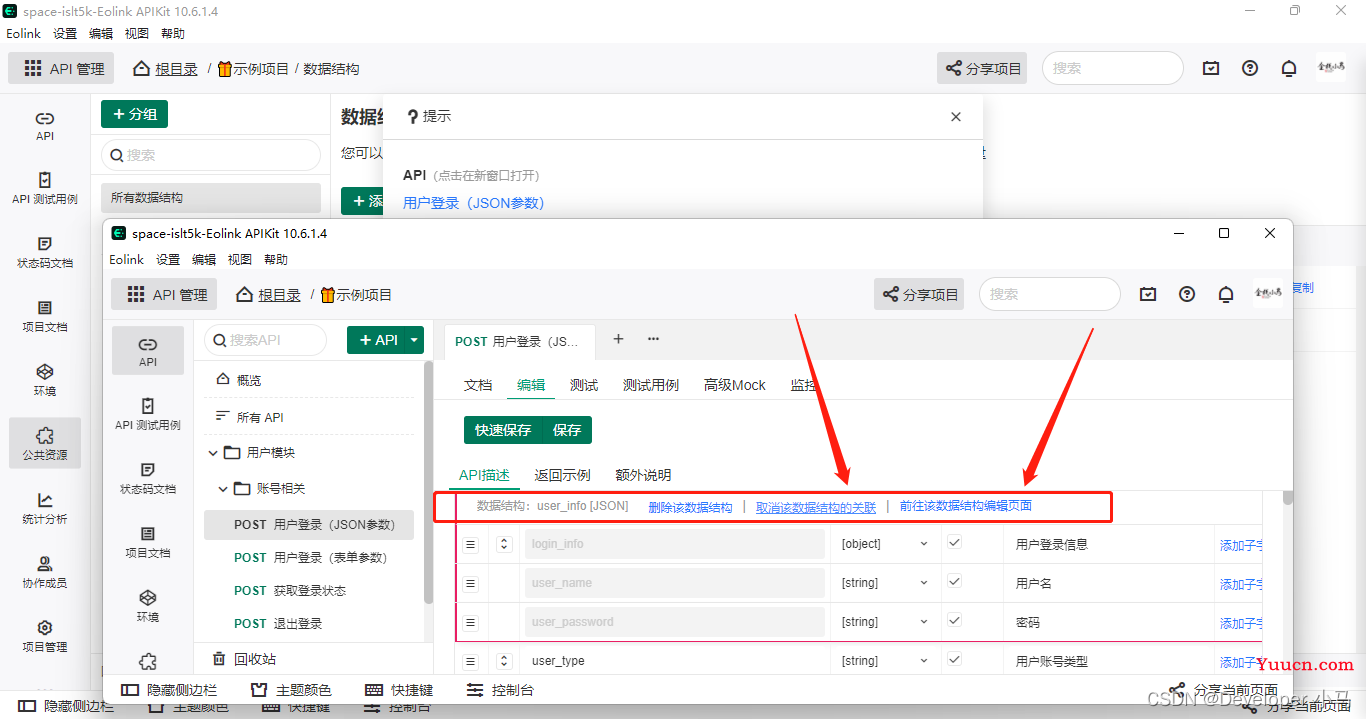This screenshot has width=1366, height=719.
Task: Open 环境 in front window sidebar
Action: 148,606
